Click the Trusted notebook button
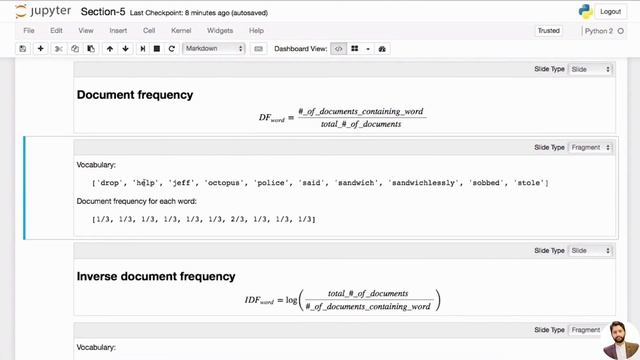640x360 pixels. 548,31
